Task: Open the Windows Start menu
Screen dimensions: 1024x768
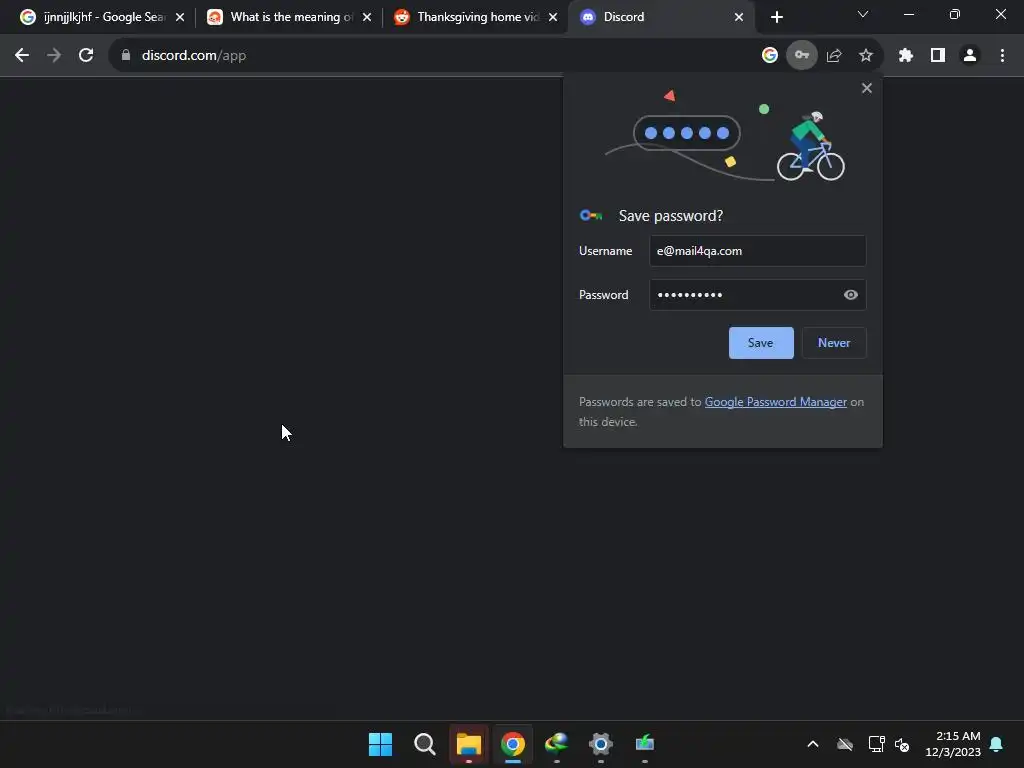Action: pos(381,744)
